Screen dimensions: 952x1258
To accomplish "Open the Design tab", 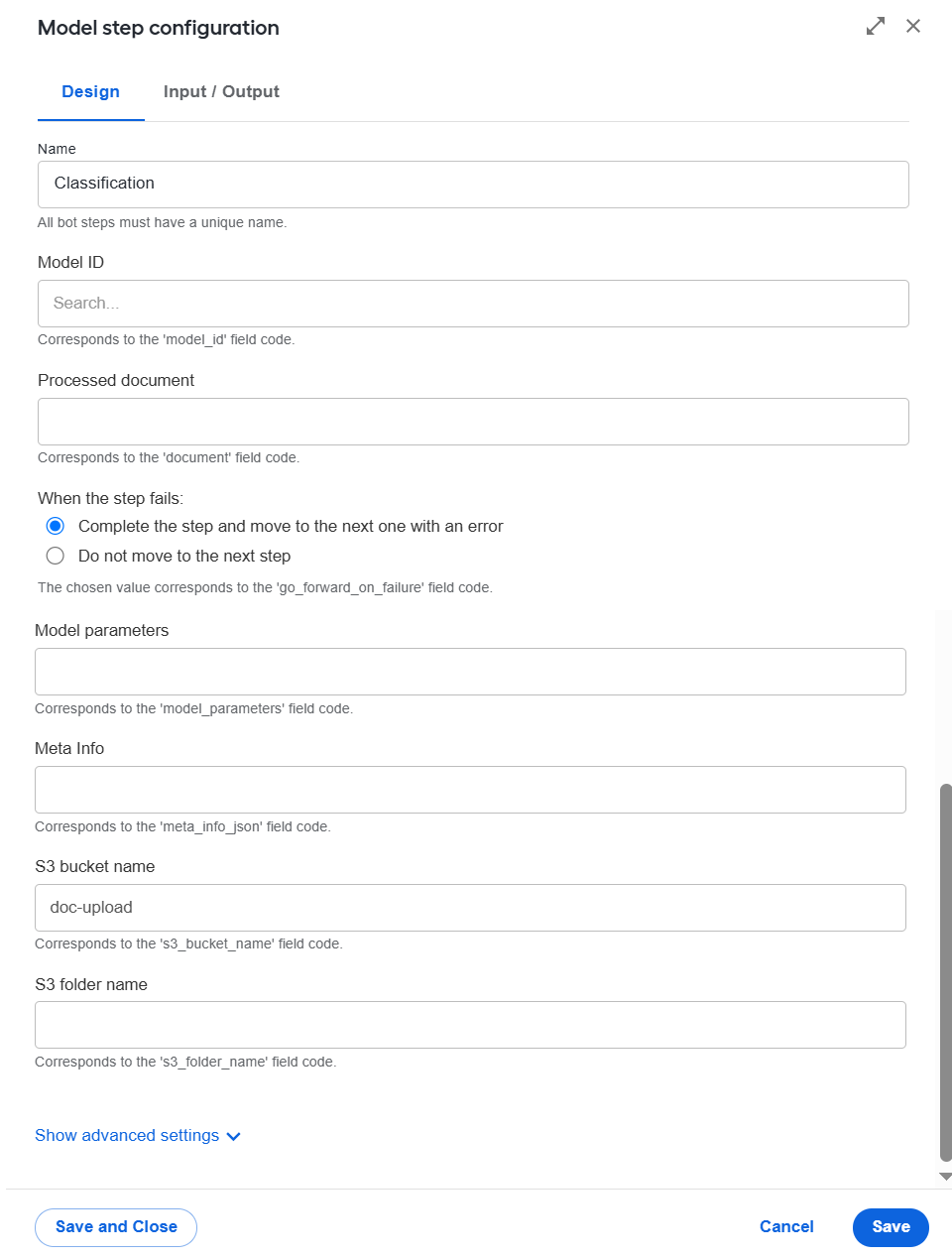I will pos(91,91).
